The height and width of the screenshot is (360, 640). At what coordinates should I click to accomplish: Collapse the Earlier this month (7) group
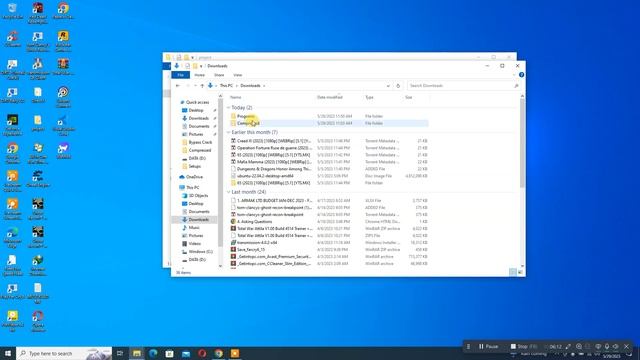point(229,132)
